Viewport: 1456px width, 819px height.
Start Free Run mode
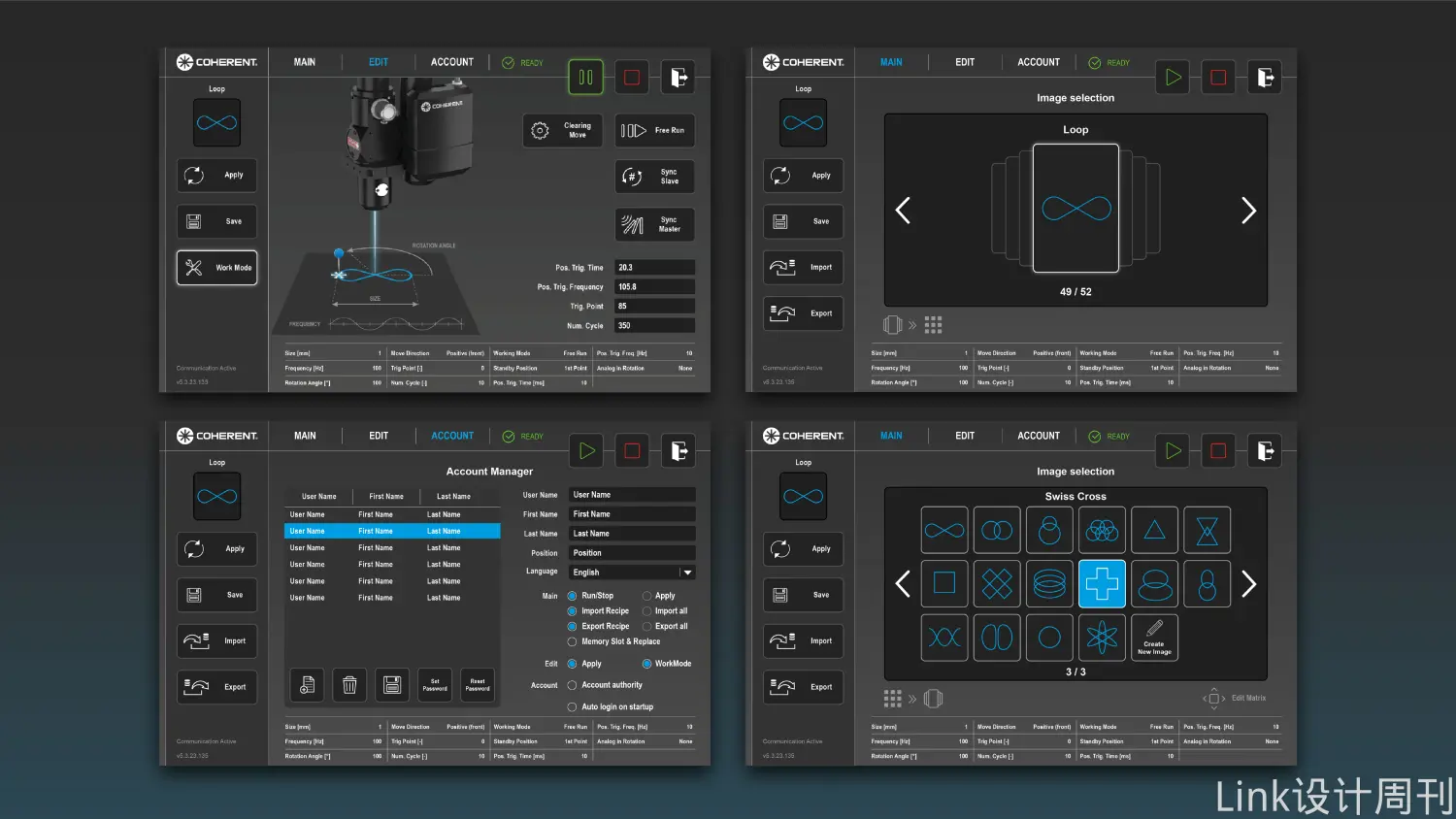pos(654,130)
